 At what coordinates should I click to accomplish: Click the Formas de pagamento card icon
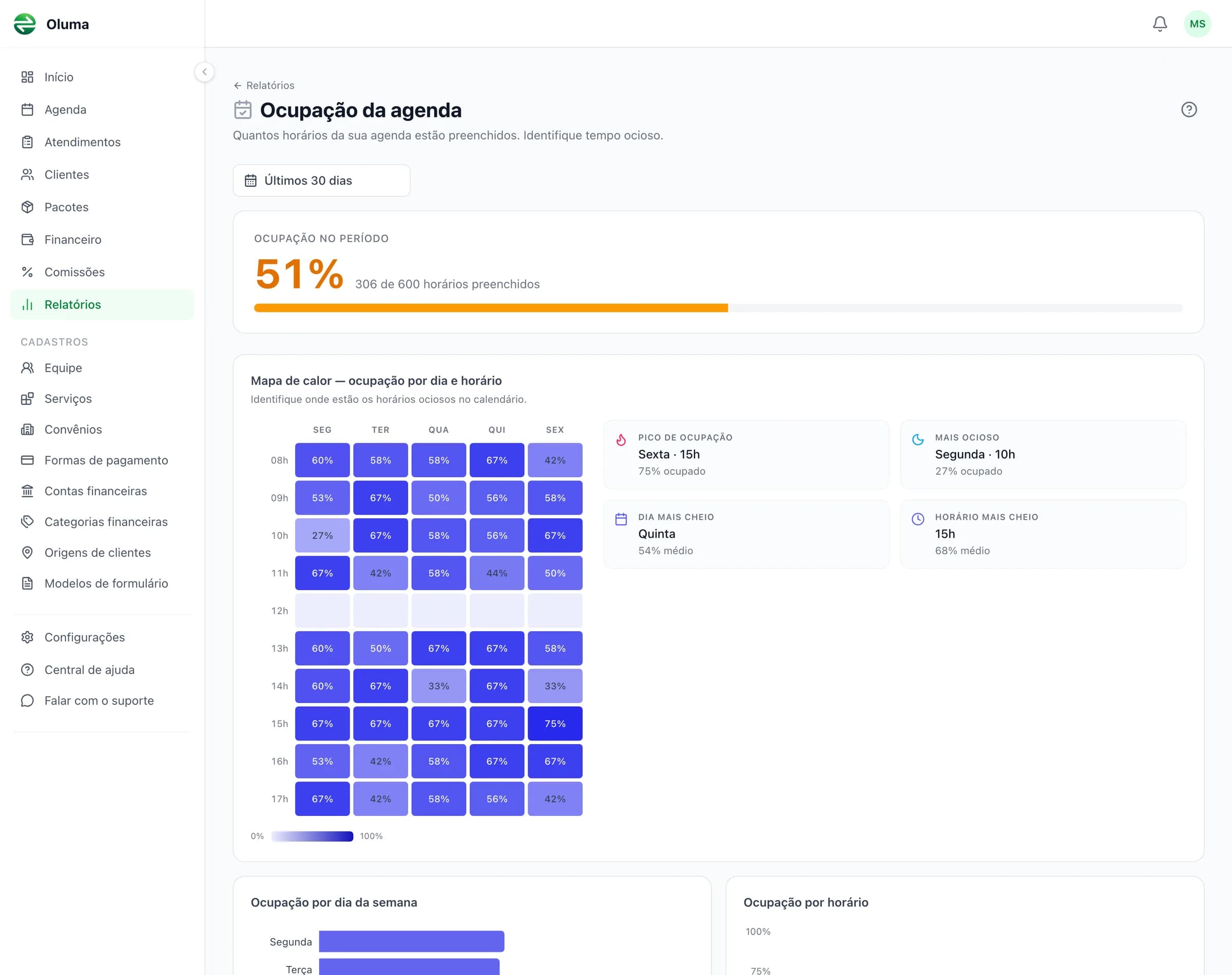[x=27, y=461]
